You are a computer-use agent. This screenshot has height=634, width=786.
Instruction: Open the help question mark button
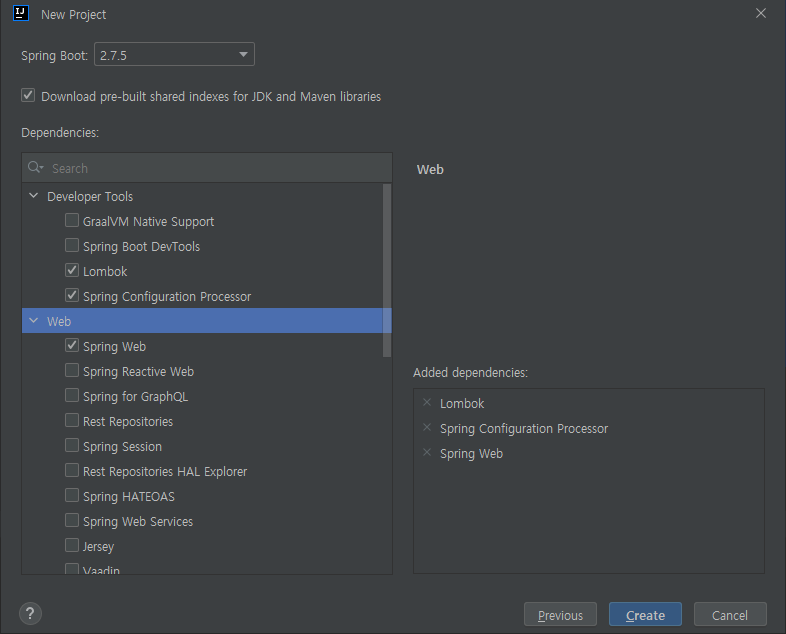pos(30,613)
